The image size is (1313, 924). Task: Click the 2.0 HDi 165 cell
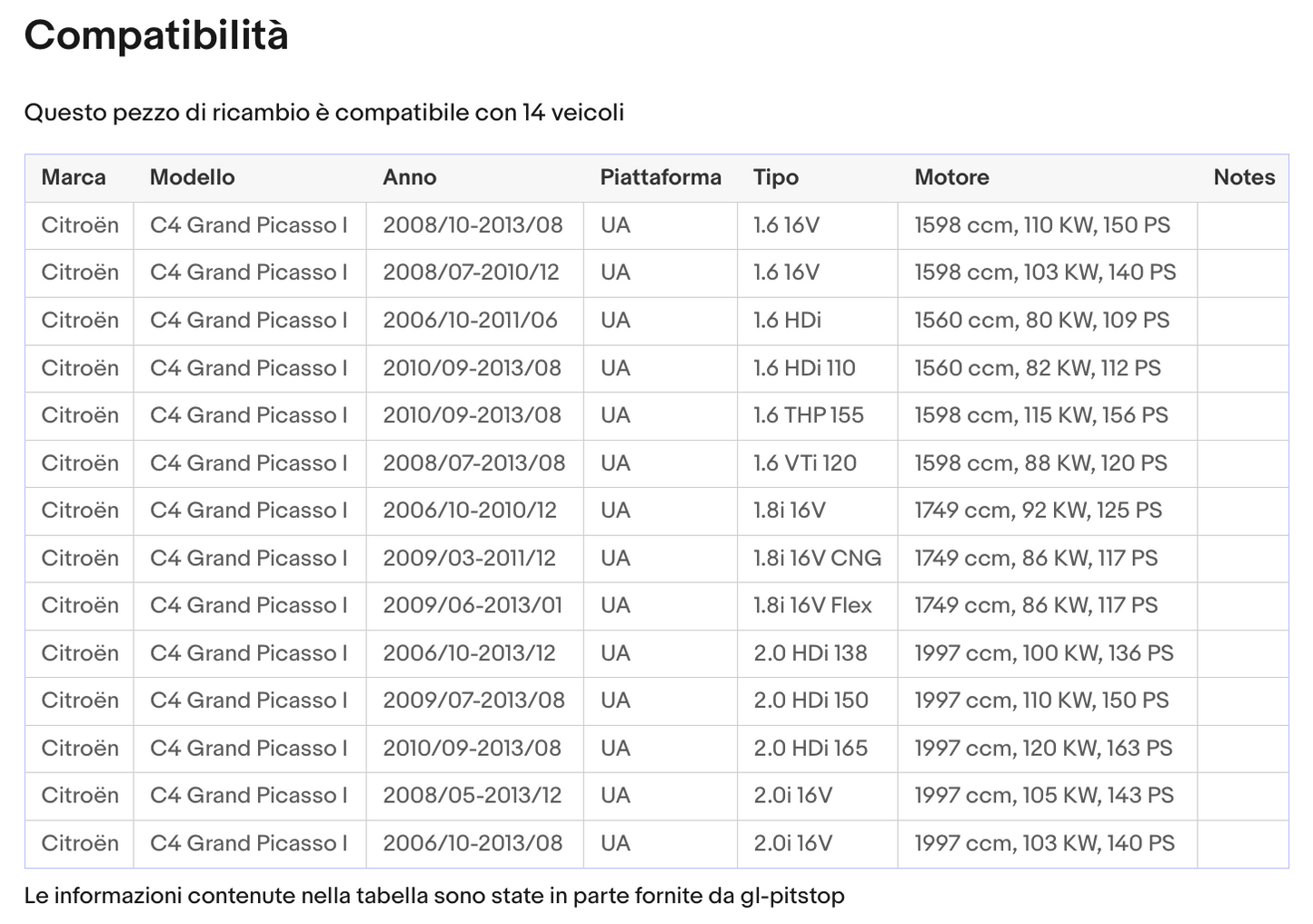(x=810, y=748)
